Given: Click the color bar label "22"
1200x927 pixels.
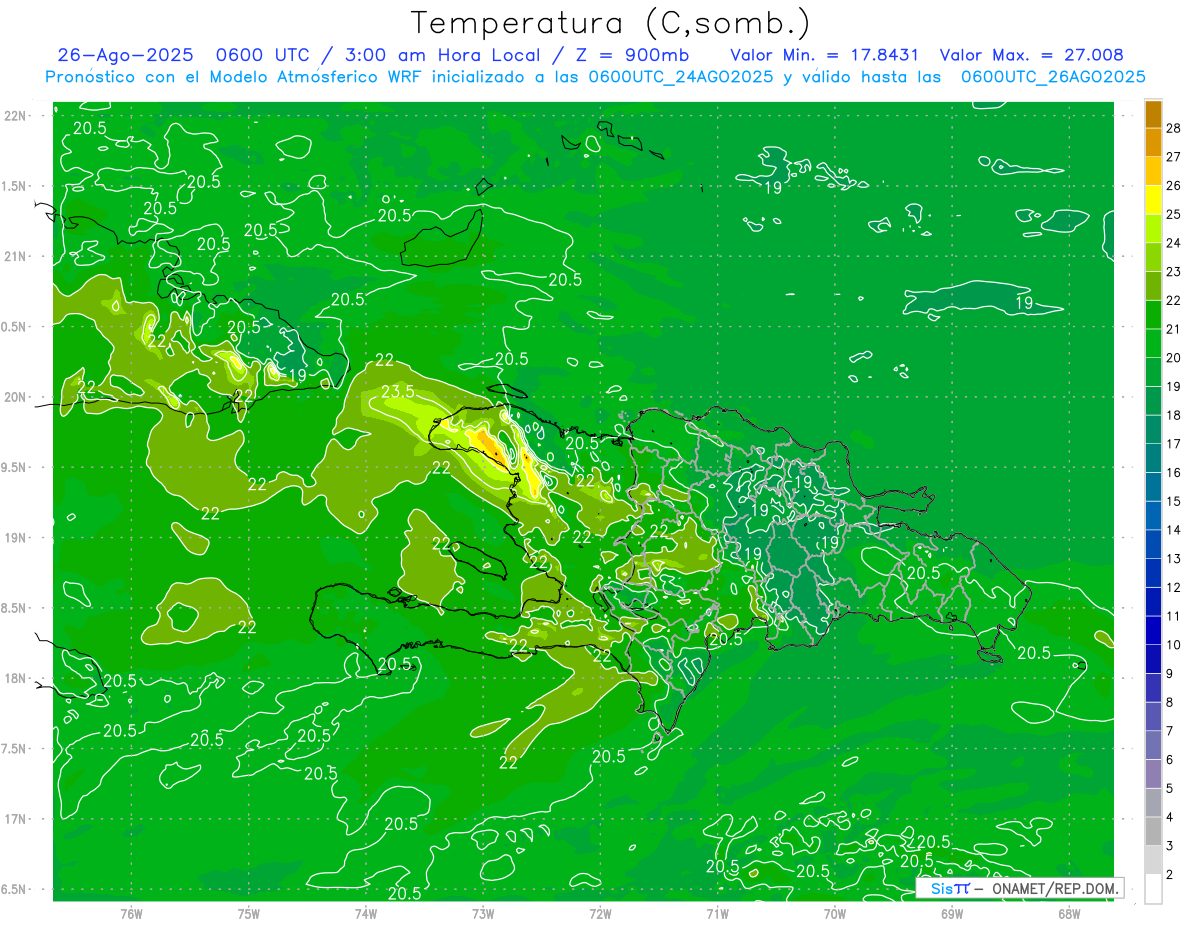Looking at the screenshot, I should coord(1174,300).
